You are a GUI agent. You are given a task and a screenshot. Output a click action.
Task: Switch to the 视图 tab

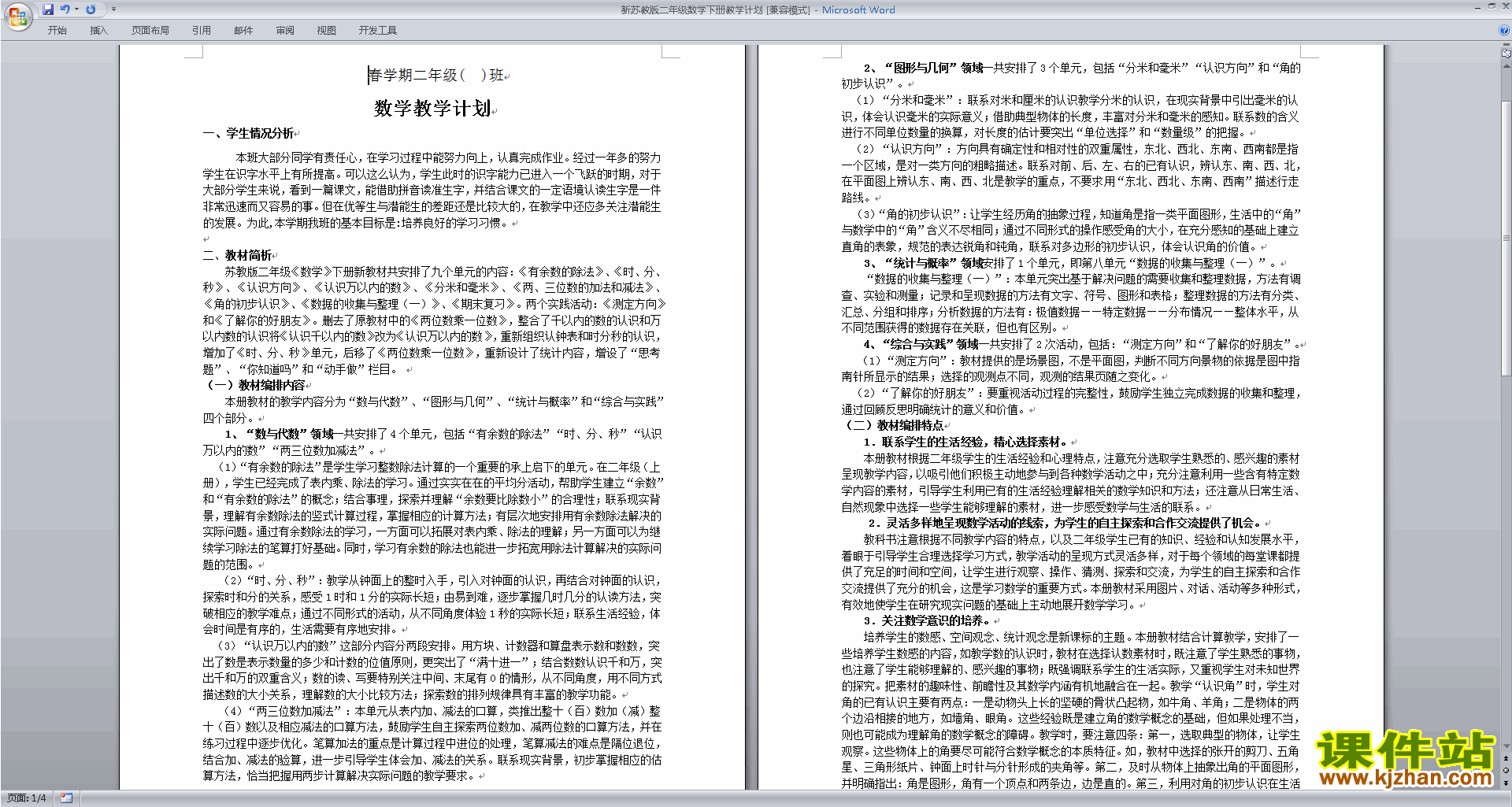click(327, 31)
